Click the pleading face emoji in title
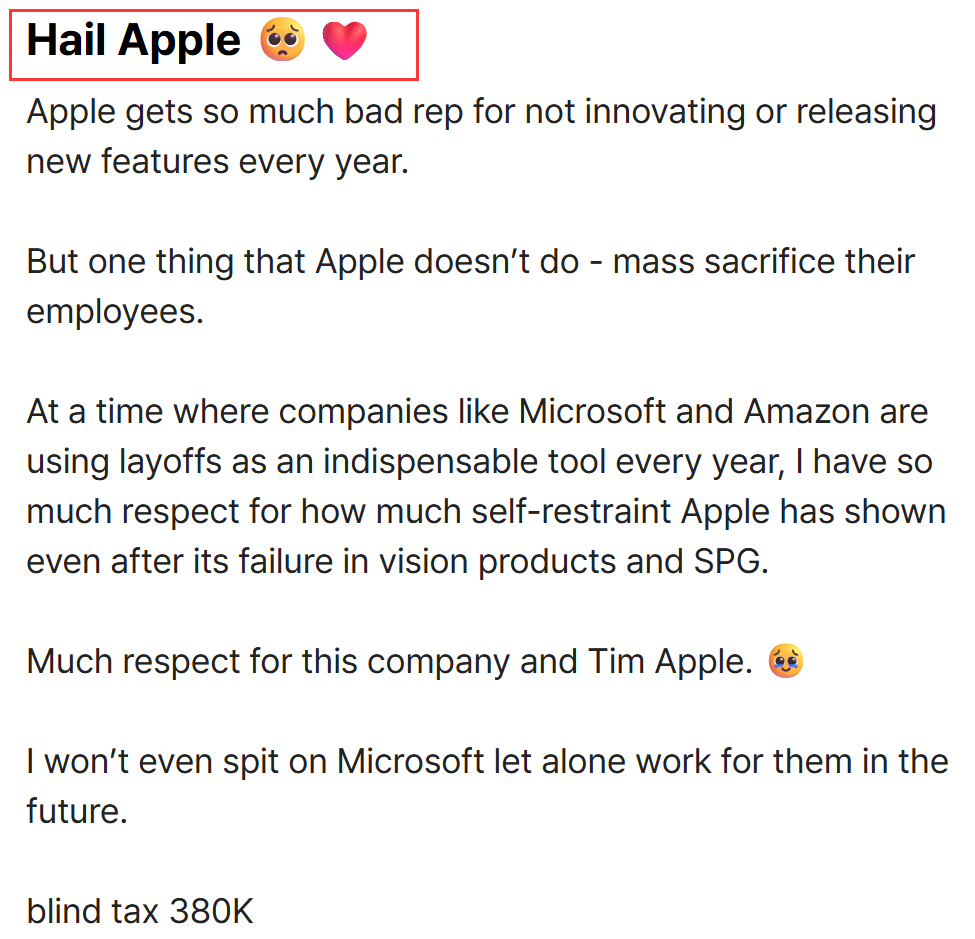975x939 pixels. (x=282, y=40)
